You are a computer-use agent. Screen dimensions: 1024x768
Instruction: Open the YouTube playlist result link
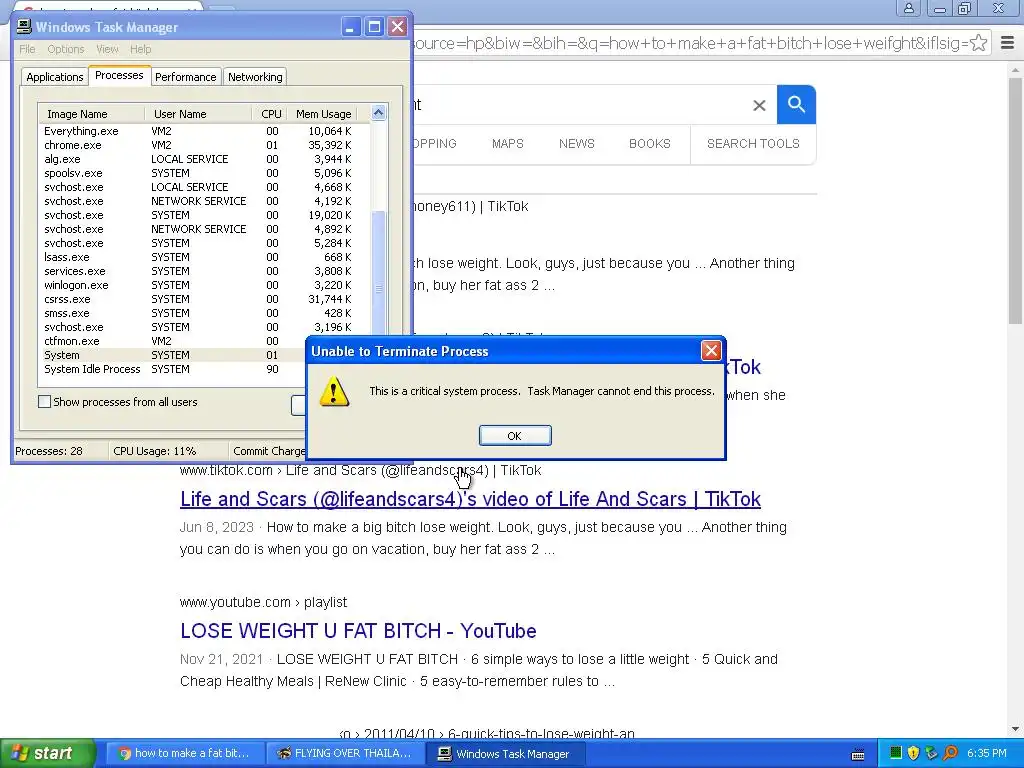358,631
